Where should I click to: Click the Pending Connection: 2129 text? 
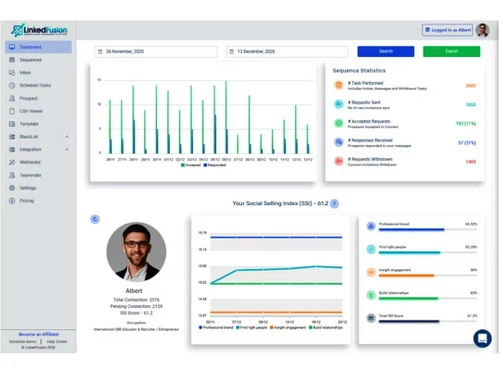(136, 306)
